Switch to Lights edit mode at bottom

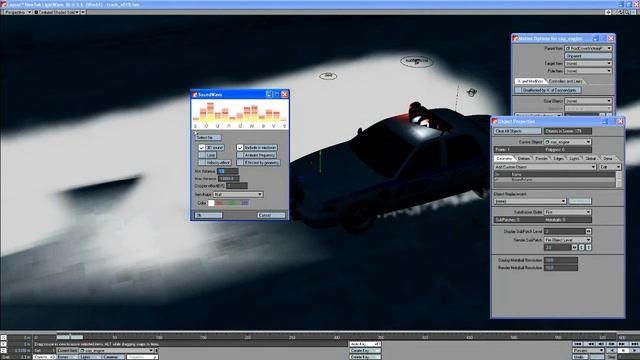pyautogui.click(x=90, y=357)
